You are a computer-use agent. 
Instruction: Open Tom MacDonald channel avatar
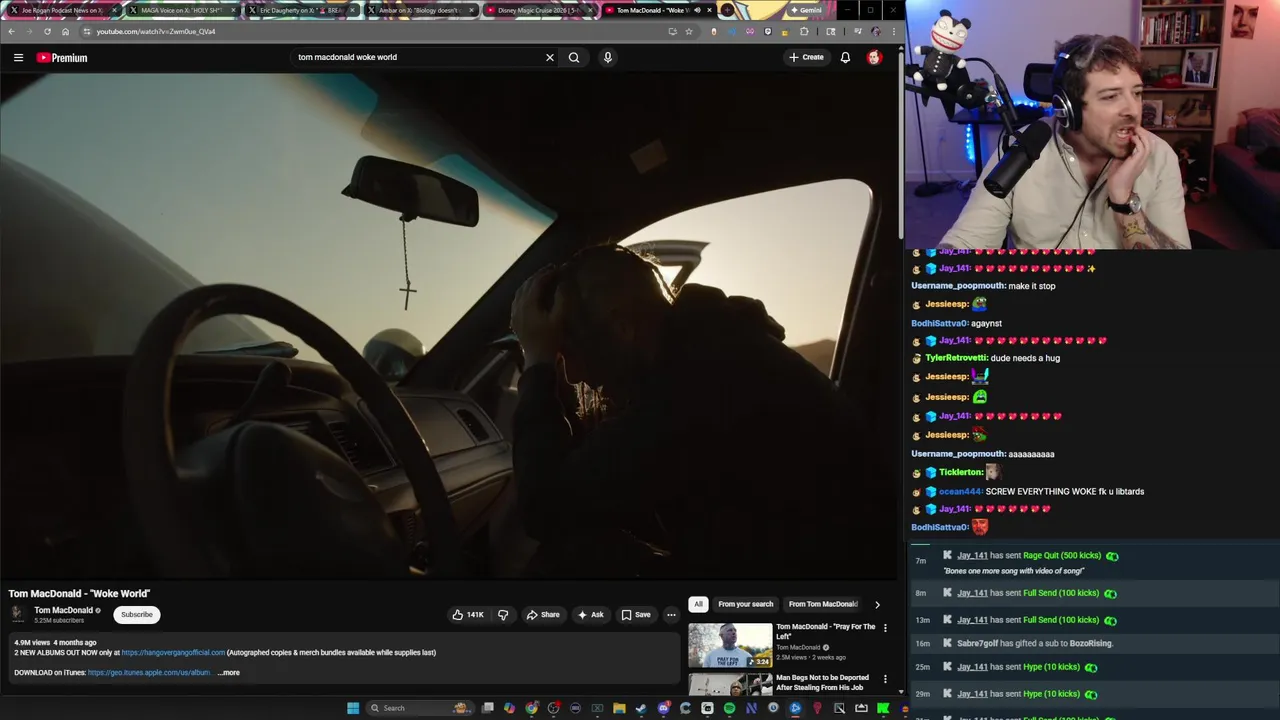(17, 614)
